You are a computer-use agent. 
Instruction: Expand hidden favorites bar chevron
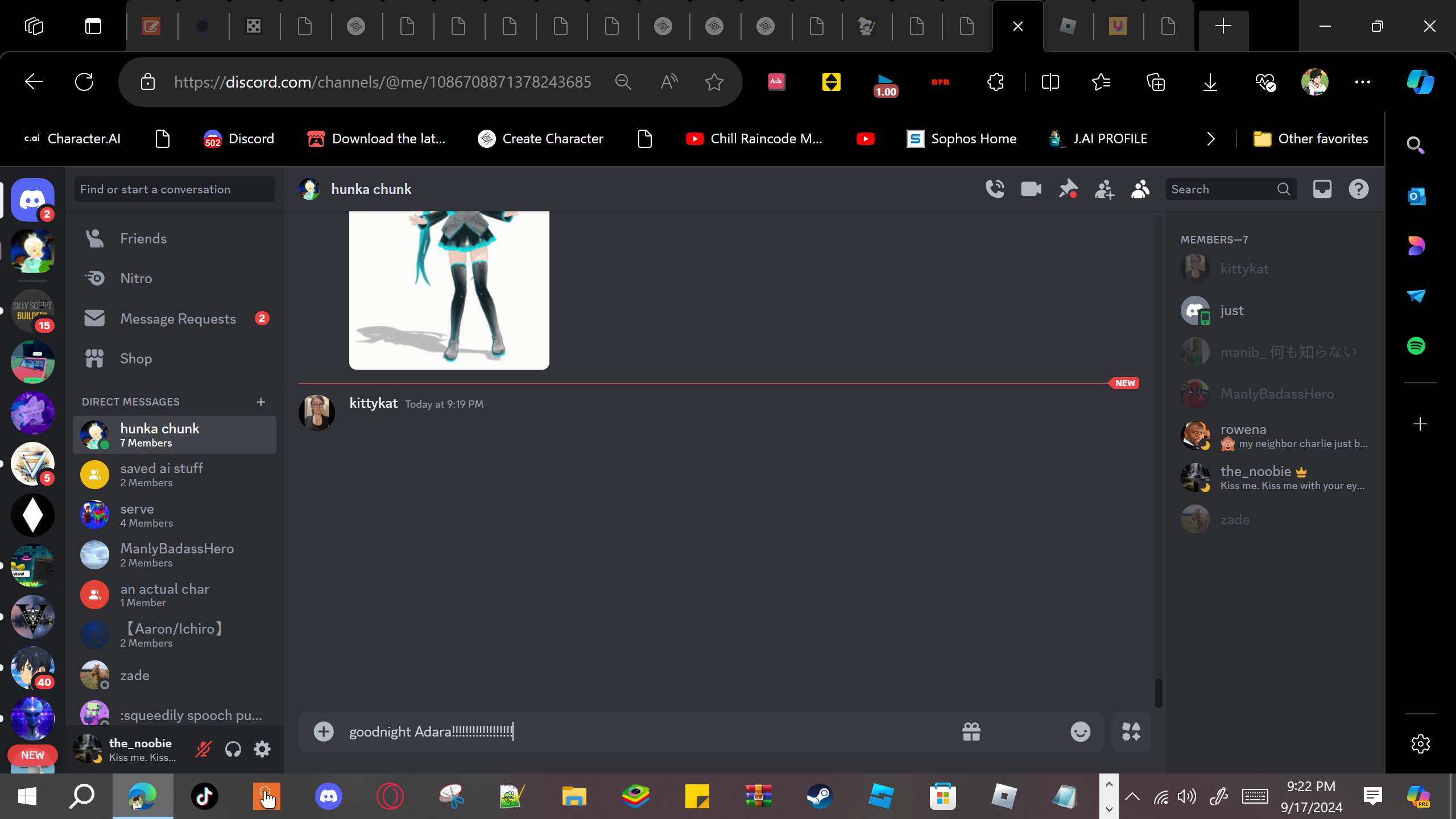(1211, 139)
